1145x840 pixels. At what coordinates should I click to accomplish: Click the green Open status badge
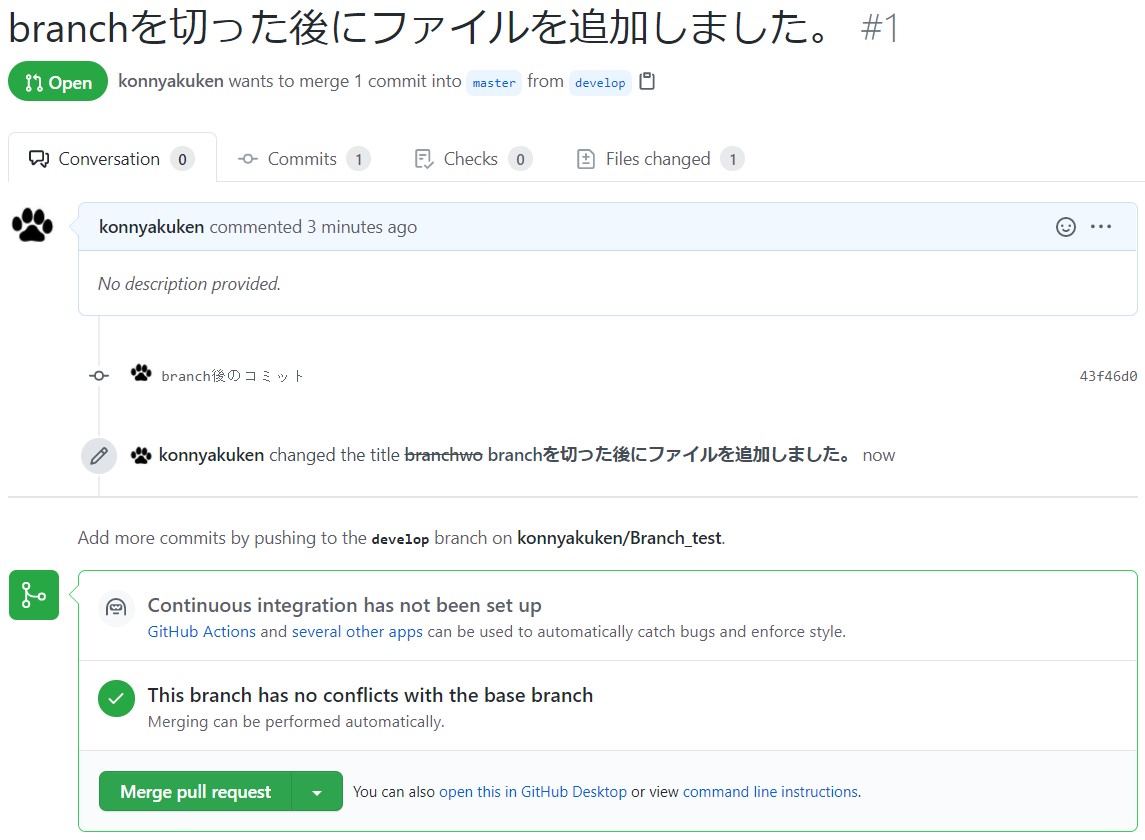pos(58,82)
